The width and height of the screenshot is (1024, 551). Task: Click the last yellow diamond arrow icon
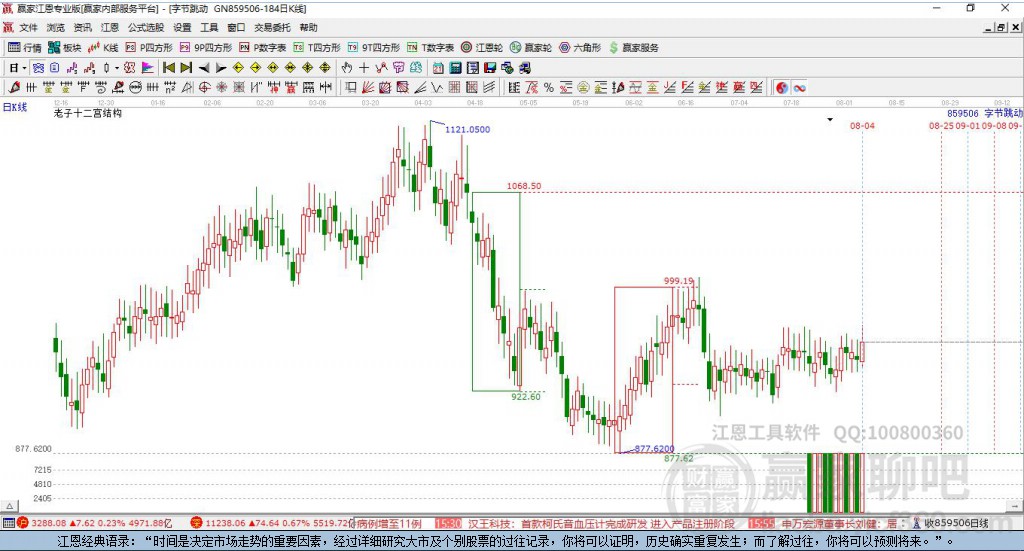[x=325, y=68]
